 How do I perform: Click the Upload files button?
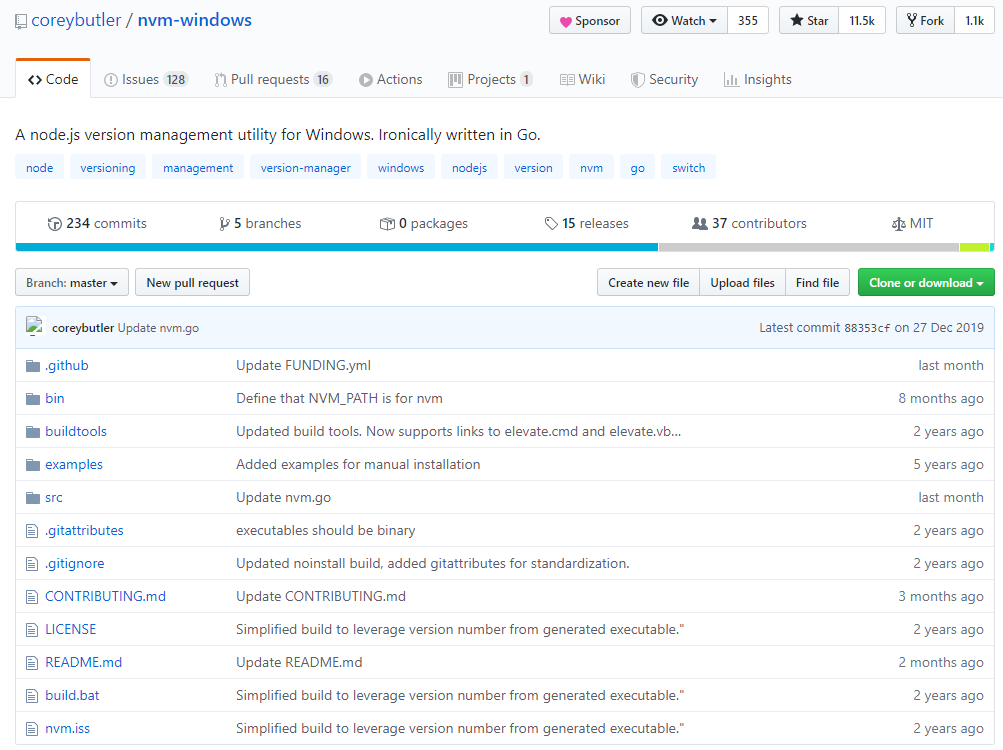743,283
